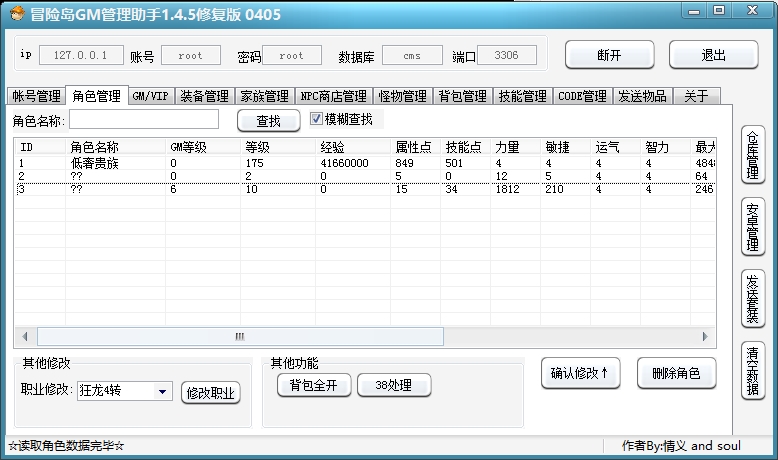Select the GM/VIP tab

pyautogui.click(x=150, y=97)
